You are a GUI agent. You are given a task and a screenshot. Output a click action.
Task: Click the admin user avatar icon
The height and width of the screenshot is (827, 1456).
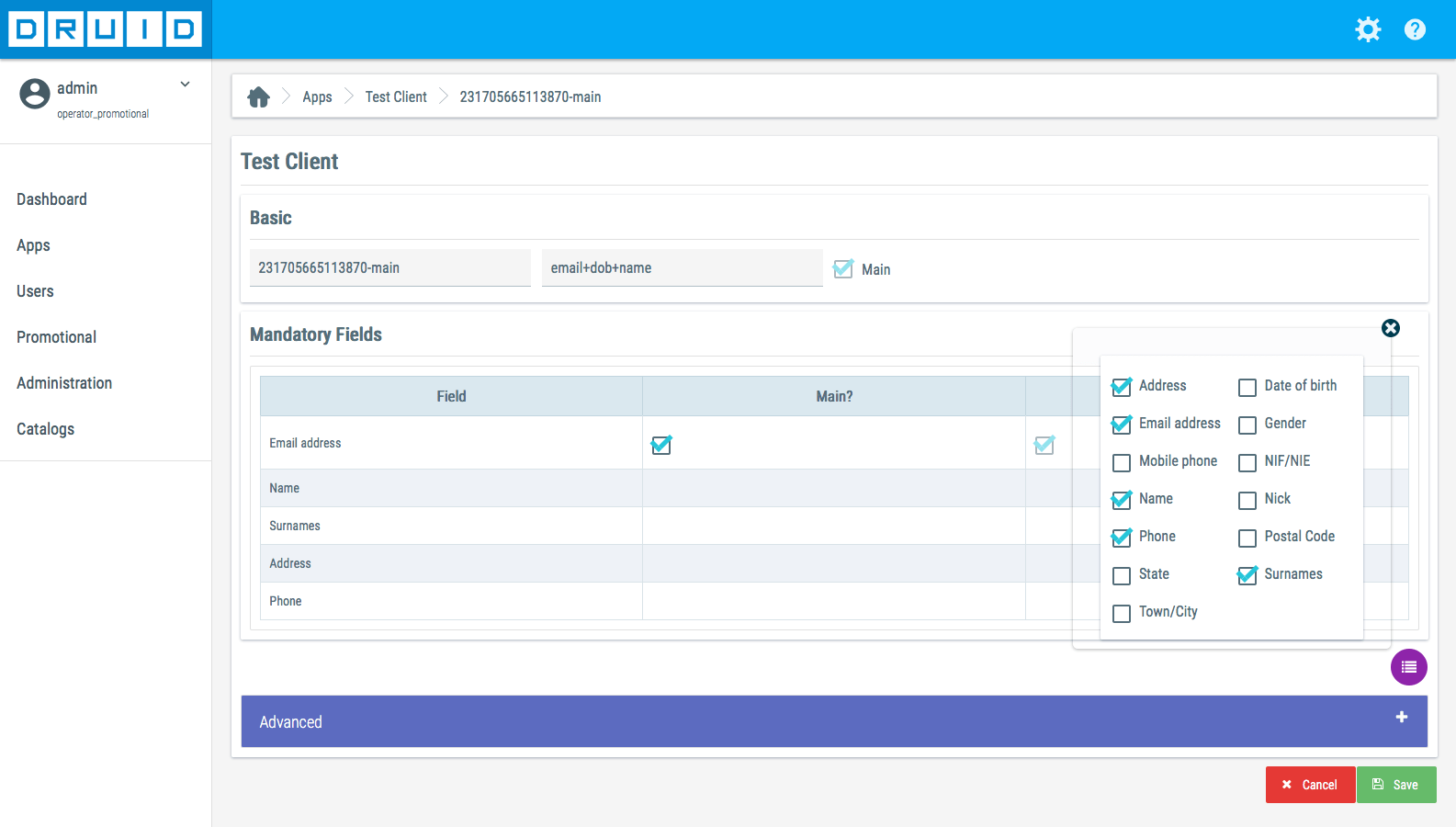coord(35,94)
